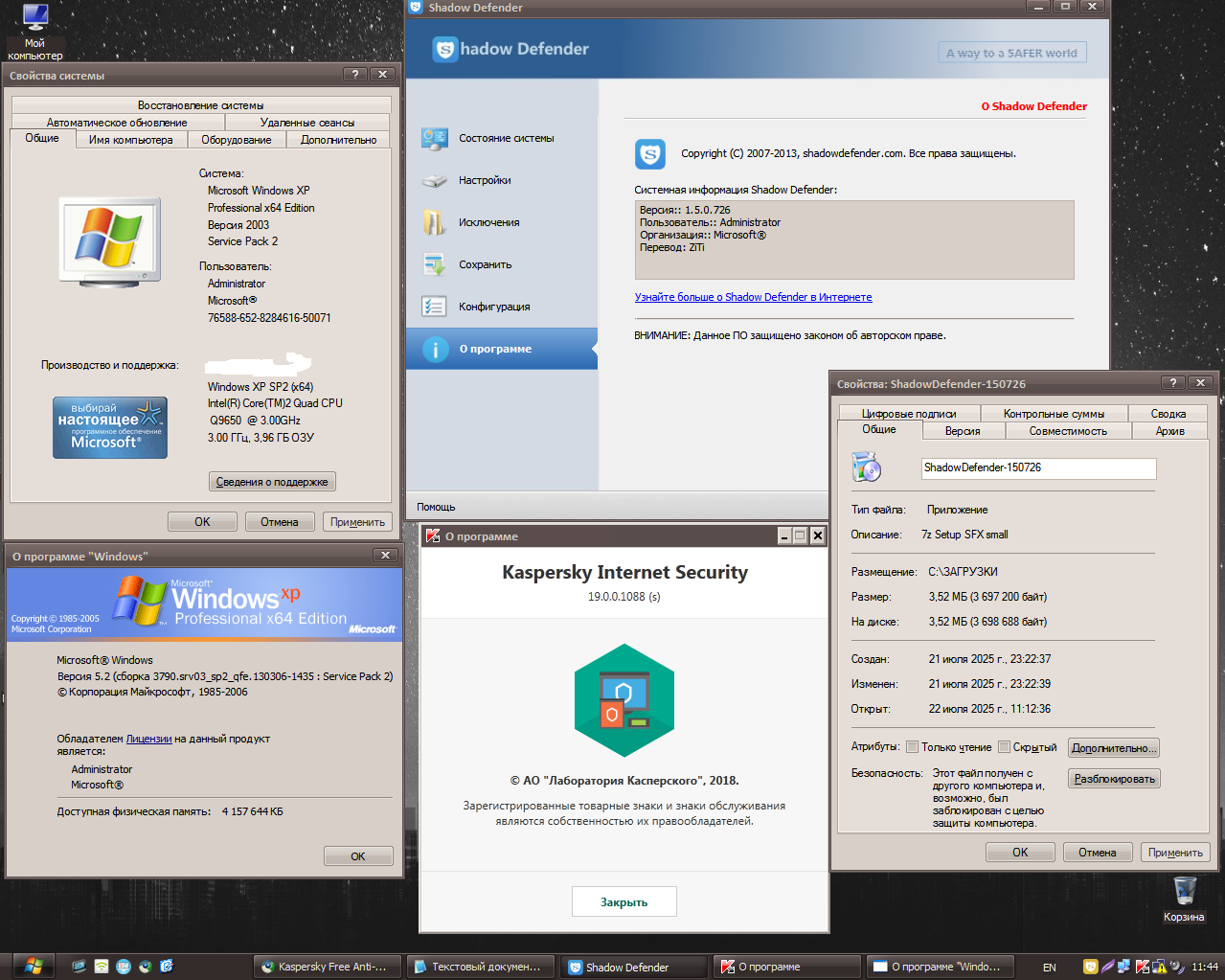Viewport: 1225px width, 980px height.
Task: Click the Дополнительно... attributes button
Action: click(1114, 748)
